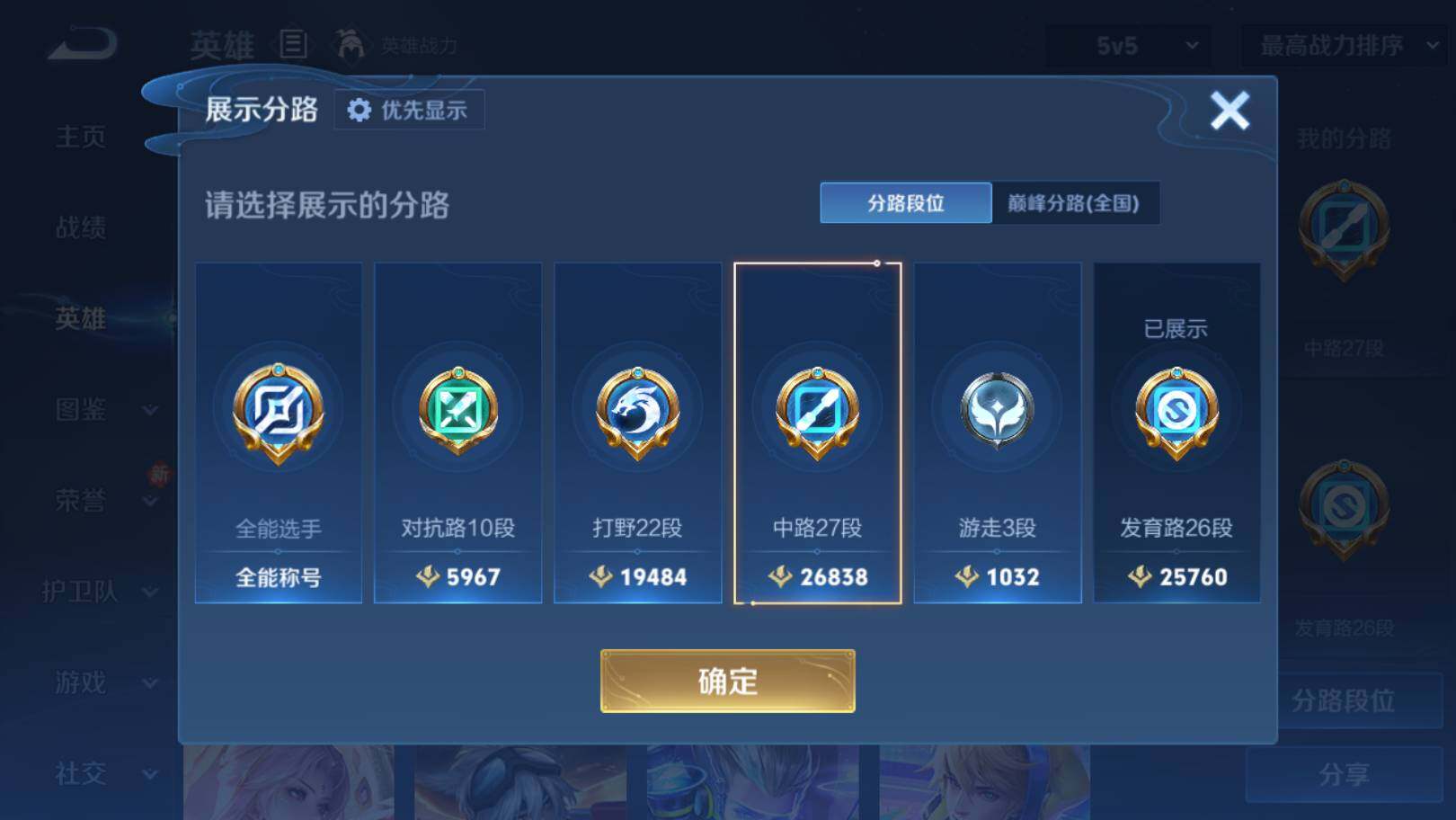The image size is (1456, 820).
Task: Choose the 游走3段 roaming wing badge
Action: point(998,411)
